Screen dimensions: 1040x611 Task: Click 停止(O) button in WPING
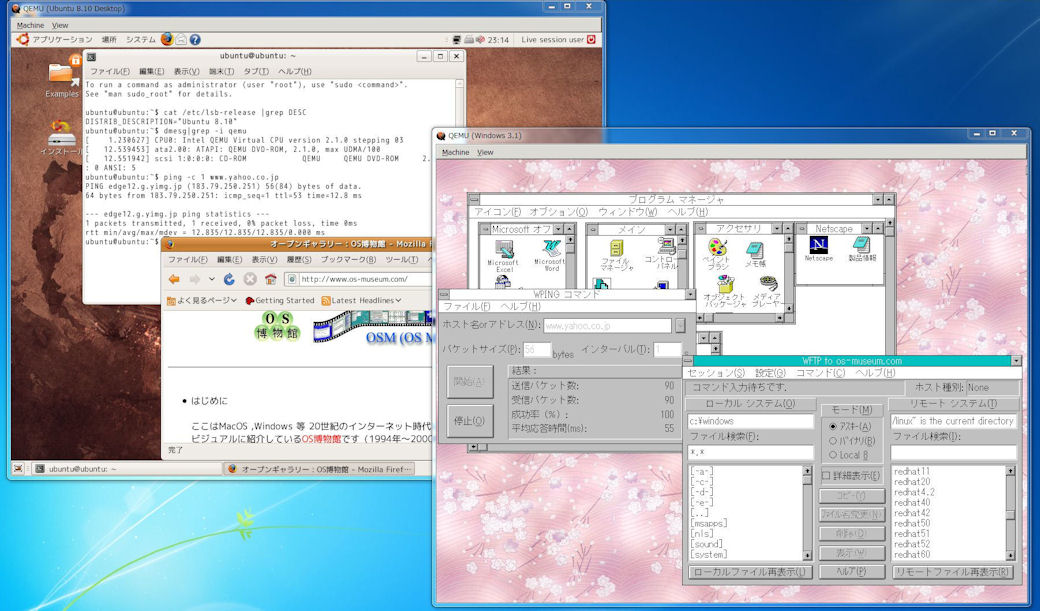[x=470, y=421]
